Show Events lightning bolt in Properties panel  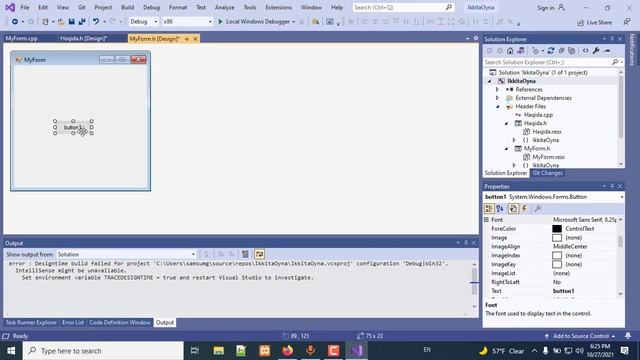[x=524, y=209]
